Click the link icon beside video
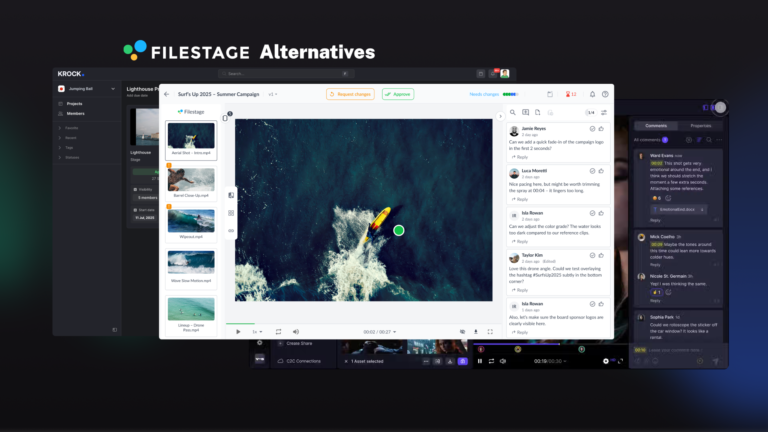The width and height of the screenshot is (768, 432). (231, 231)
